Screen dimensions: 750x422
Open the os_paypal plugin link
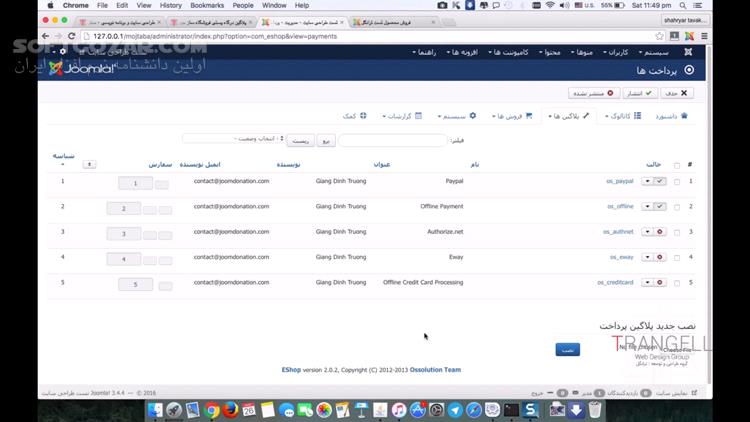[x=619, y=181]
